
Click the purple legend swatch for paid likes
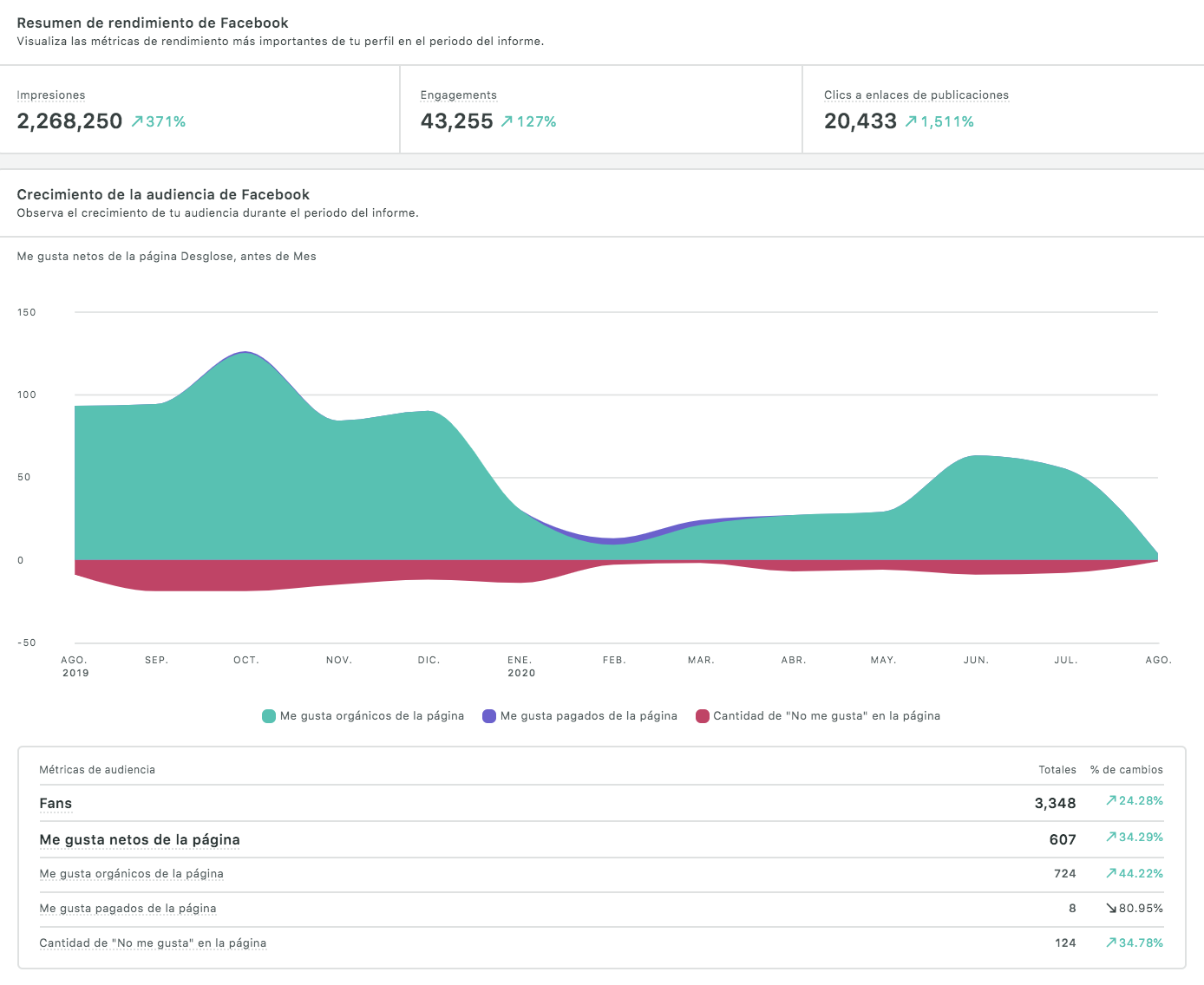[x=489, y=716]
